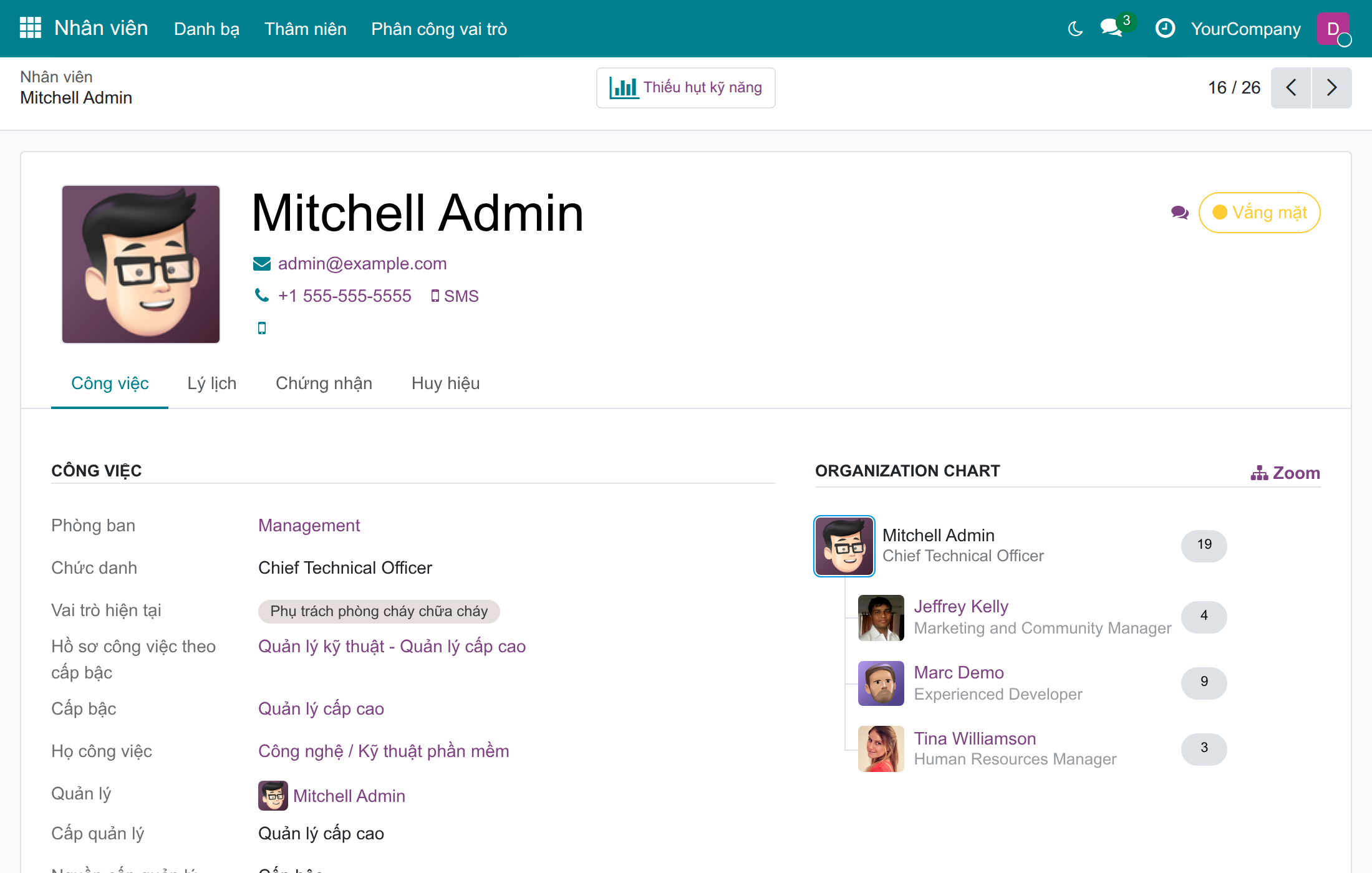Switch to the Lý lịch tab
The image size is (1372, 873).
point(212,383)
